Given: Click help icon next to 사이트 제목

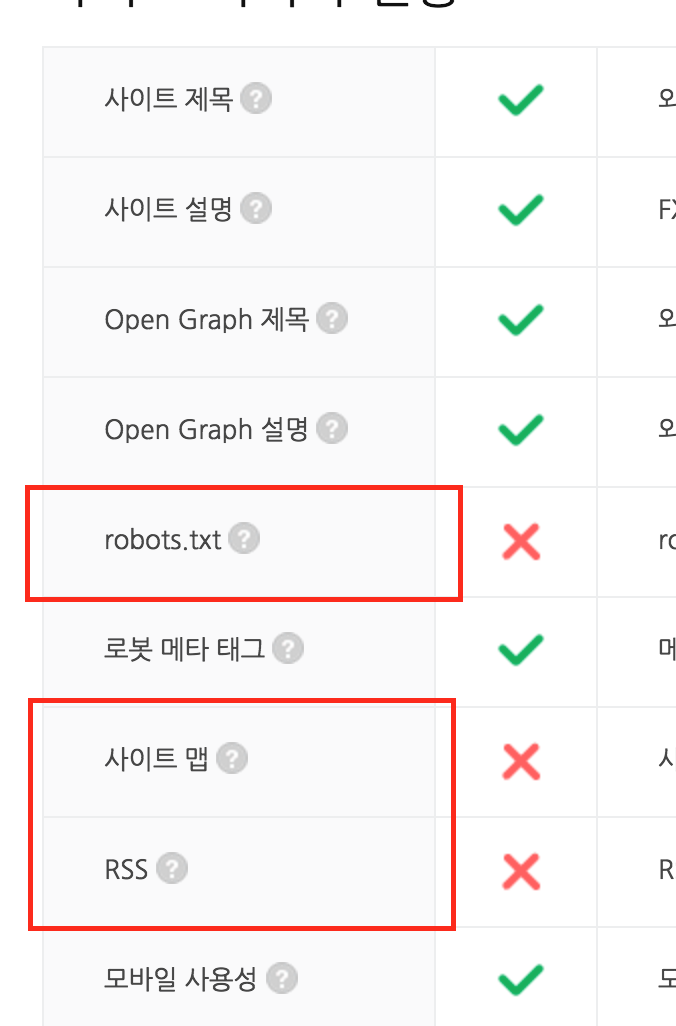Looking at the screenshot, I should [256, 99].
